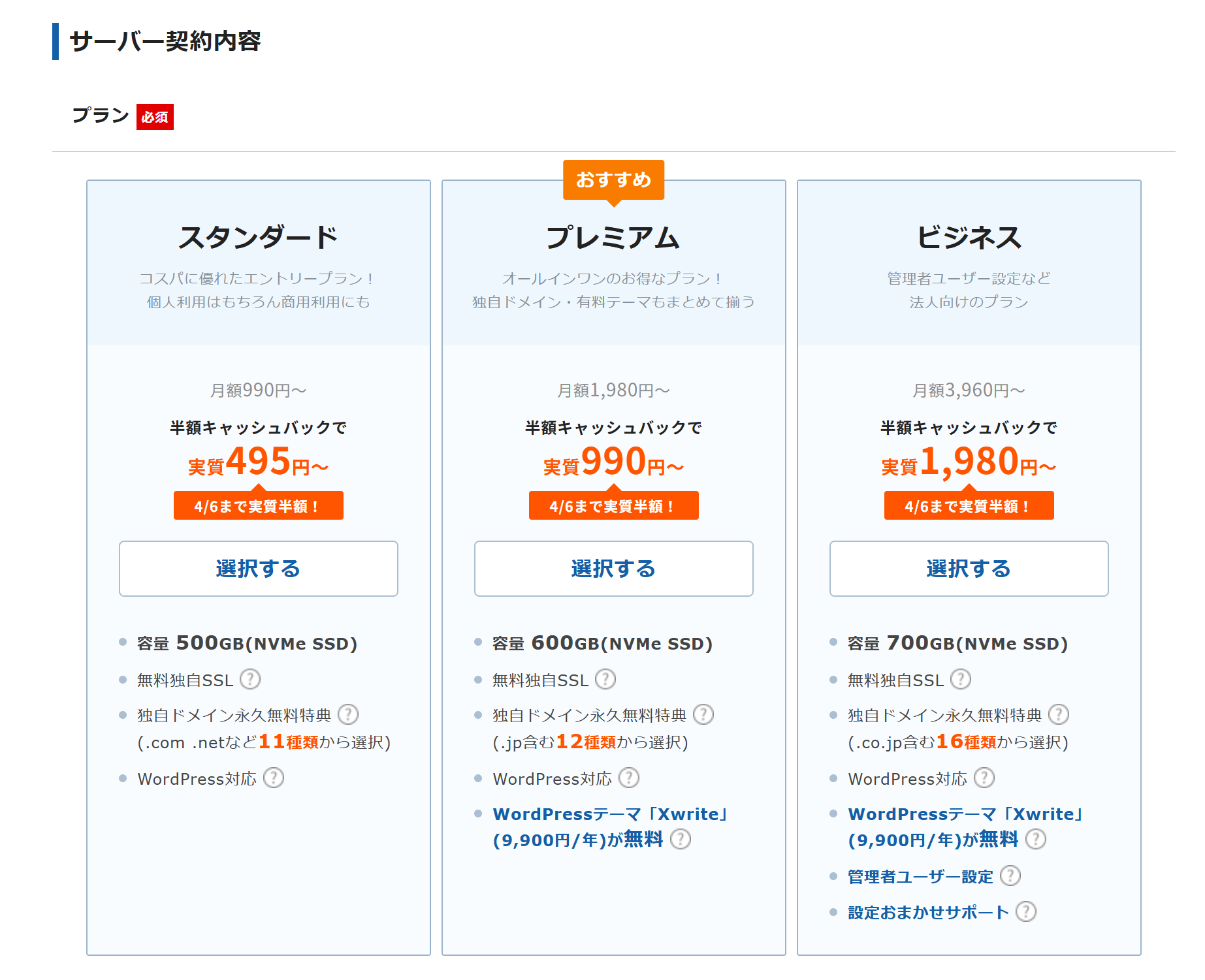Viewport: 1205px width, 980px height.
Task: Open help icon for スタンダード WordPress対応
Action: click(x=274, y=778)
